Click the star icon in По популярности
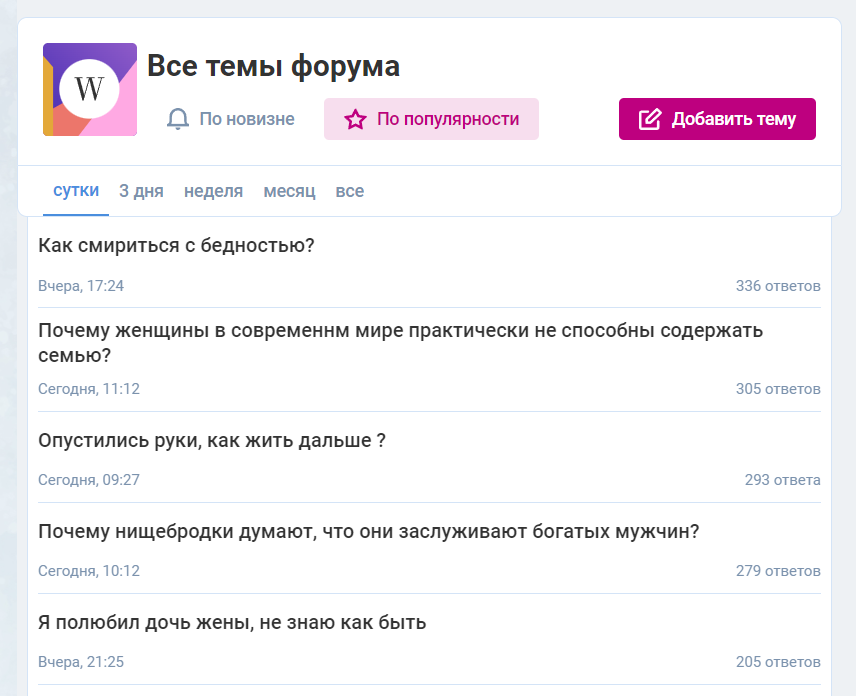The image size is (856, 696). pyautogui.click(x=355, y=119)
